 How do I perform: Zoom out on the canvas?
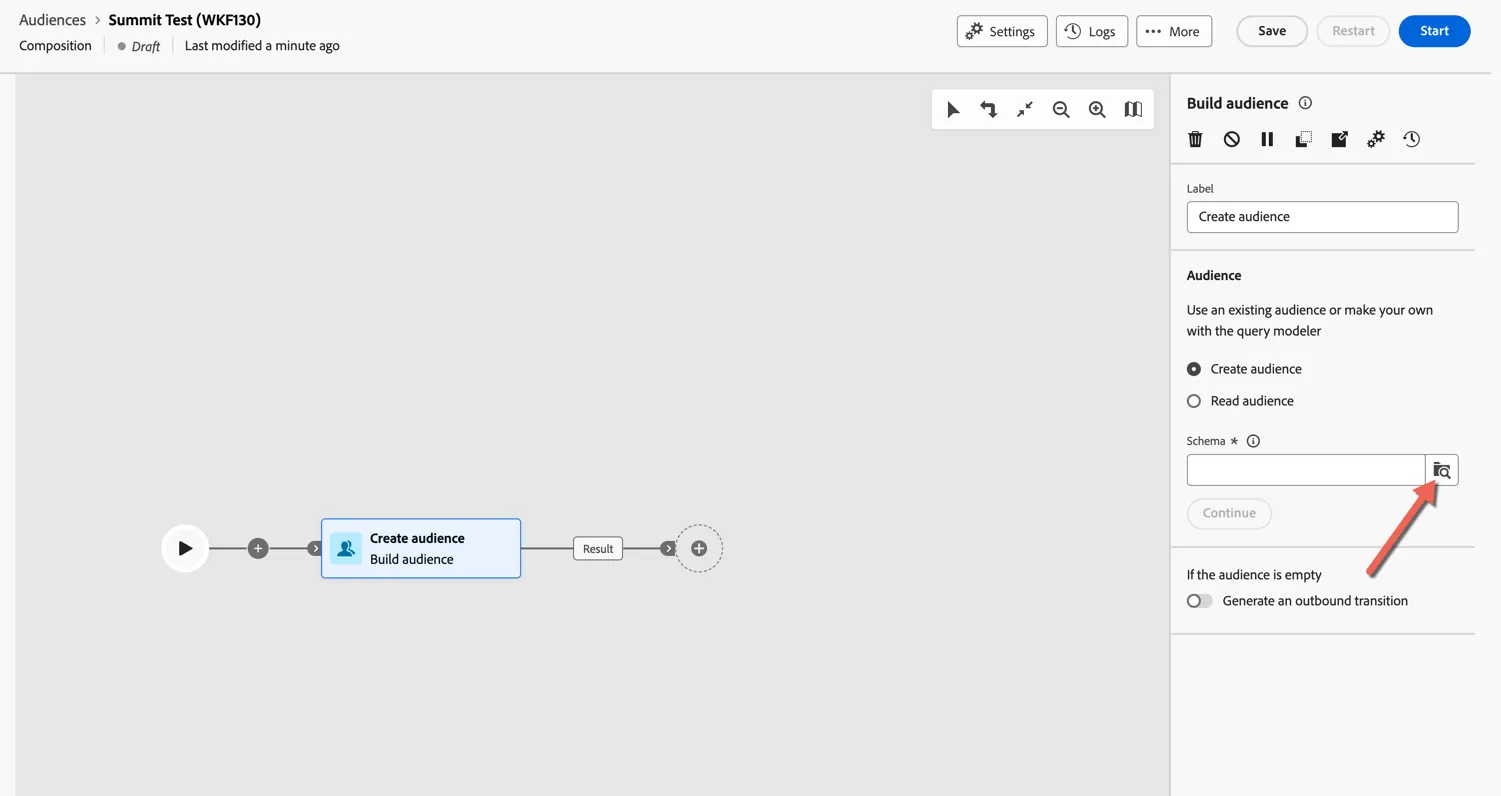1061,110
